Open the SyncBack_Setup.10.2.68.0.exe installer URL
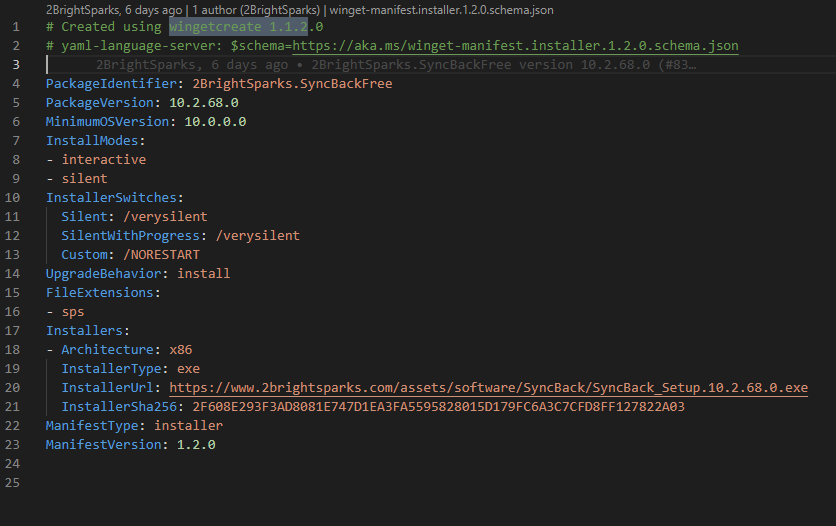 [488, 388]
